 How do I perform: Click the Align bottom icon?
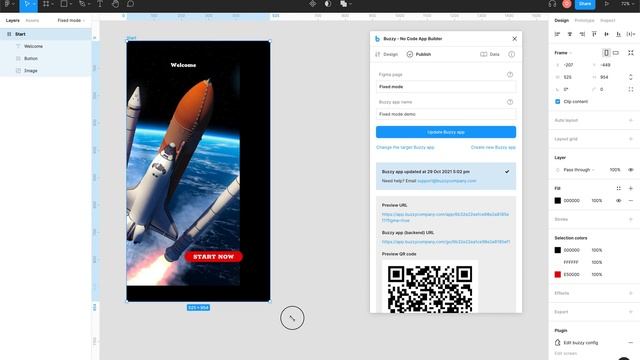[619, 34]
